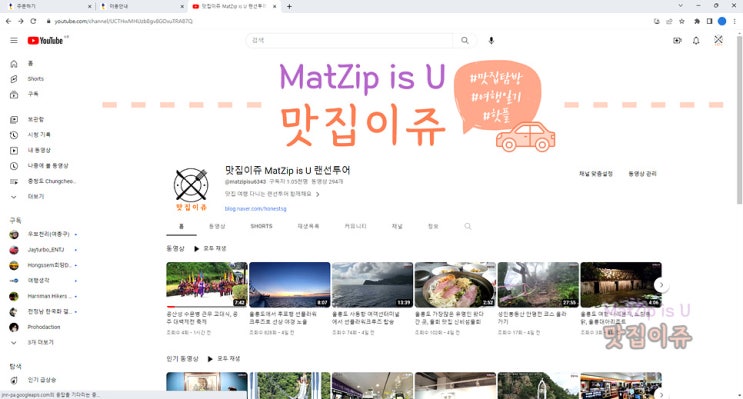Open the 7:42 parade video thumbnail
743x399 pixels.
click(x=207, y=284)
